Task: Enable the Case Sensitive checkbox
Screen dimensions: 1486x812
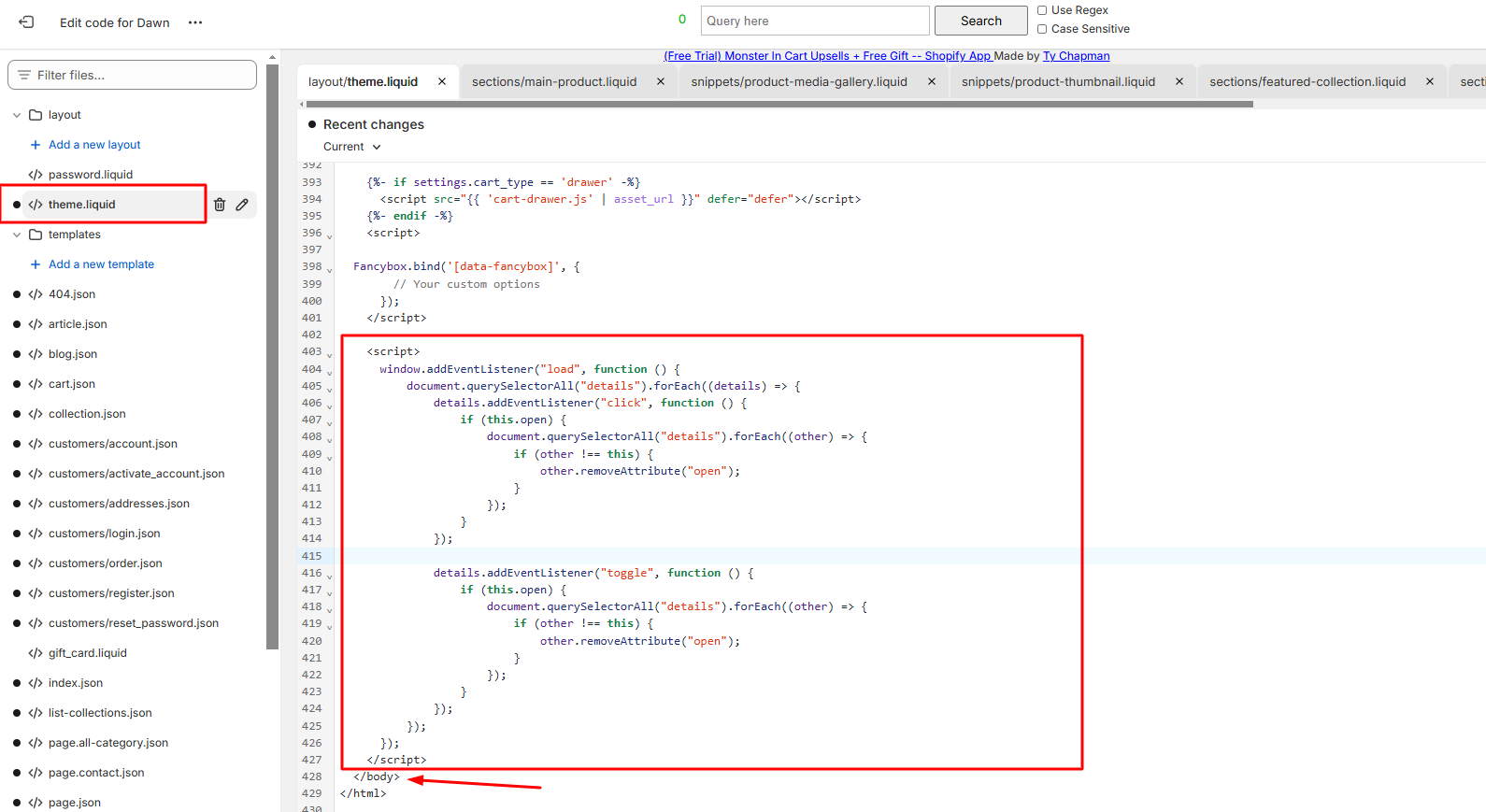Action: [1042, 29]
